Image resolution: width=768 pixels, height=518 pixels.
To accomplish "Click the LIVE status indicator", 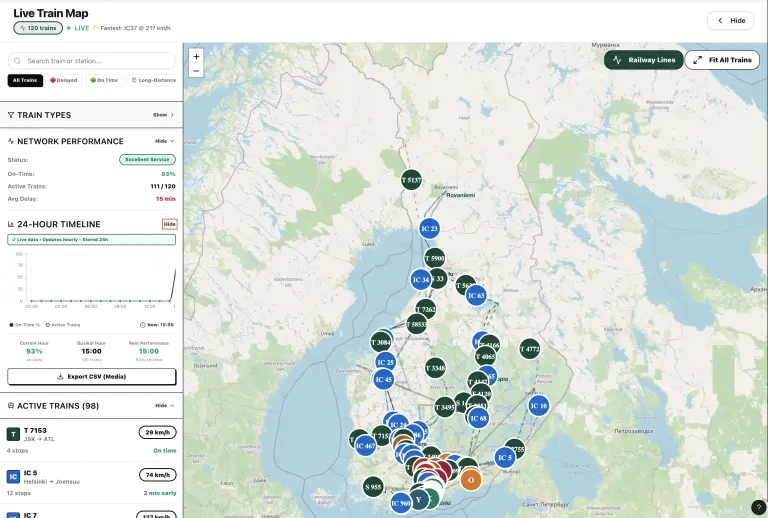I will [x=78, y=28].
